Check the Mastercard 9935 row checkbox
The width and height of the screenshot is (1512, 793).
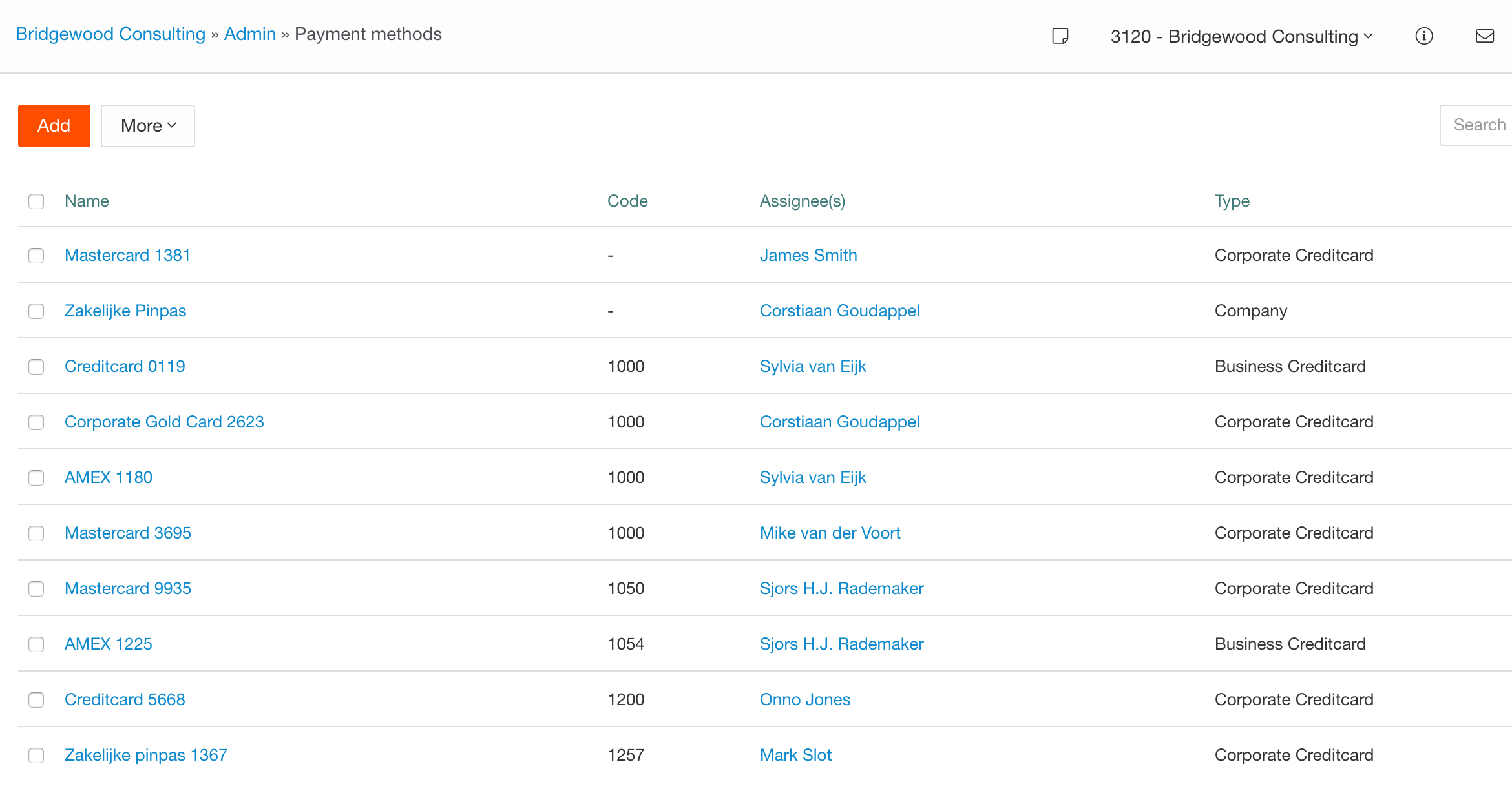[x=36, y=589]
